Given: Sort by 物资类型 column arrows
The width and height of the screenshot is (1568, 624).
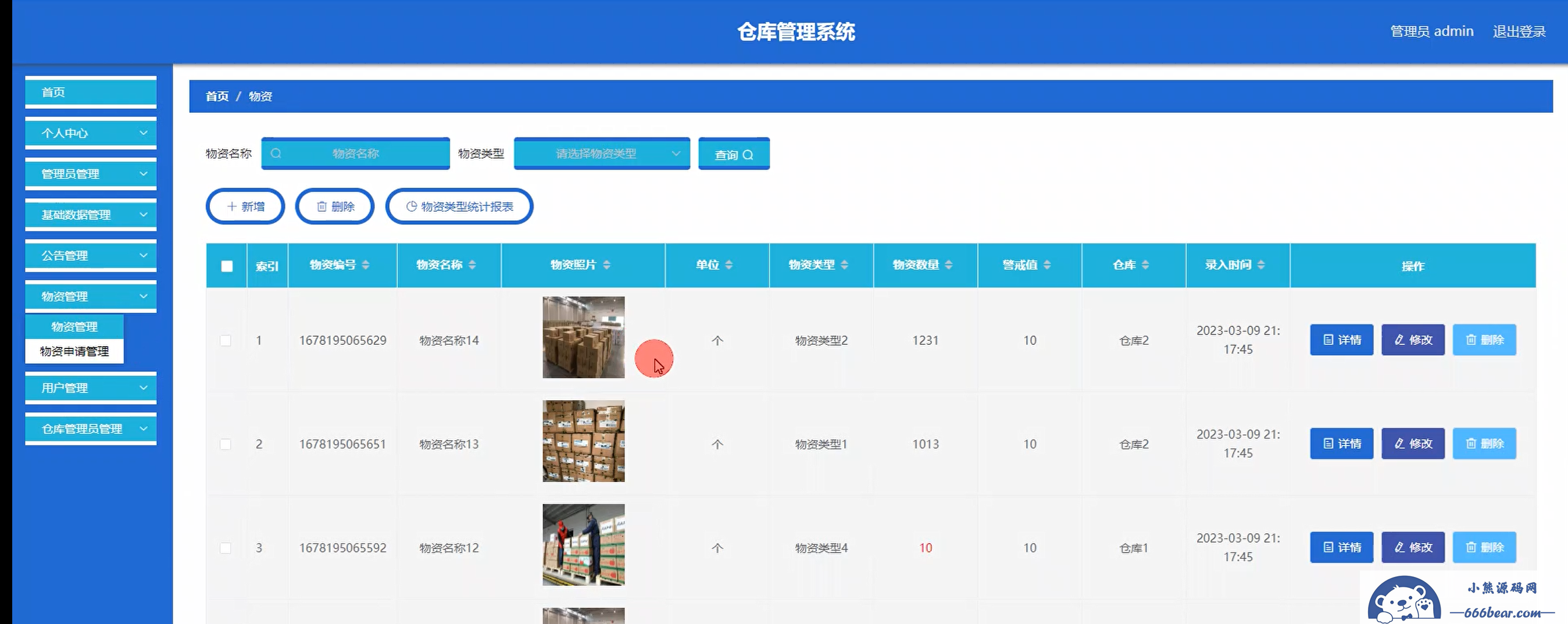Looking at the screenshot, I should click(x=844, y=265).
